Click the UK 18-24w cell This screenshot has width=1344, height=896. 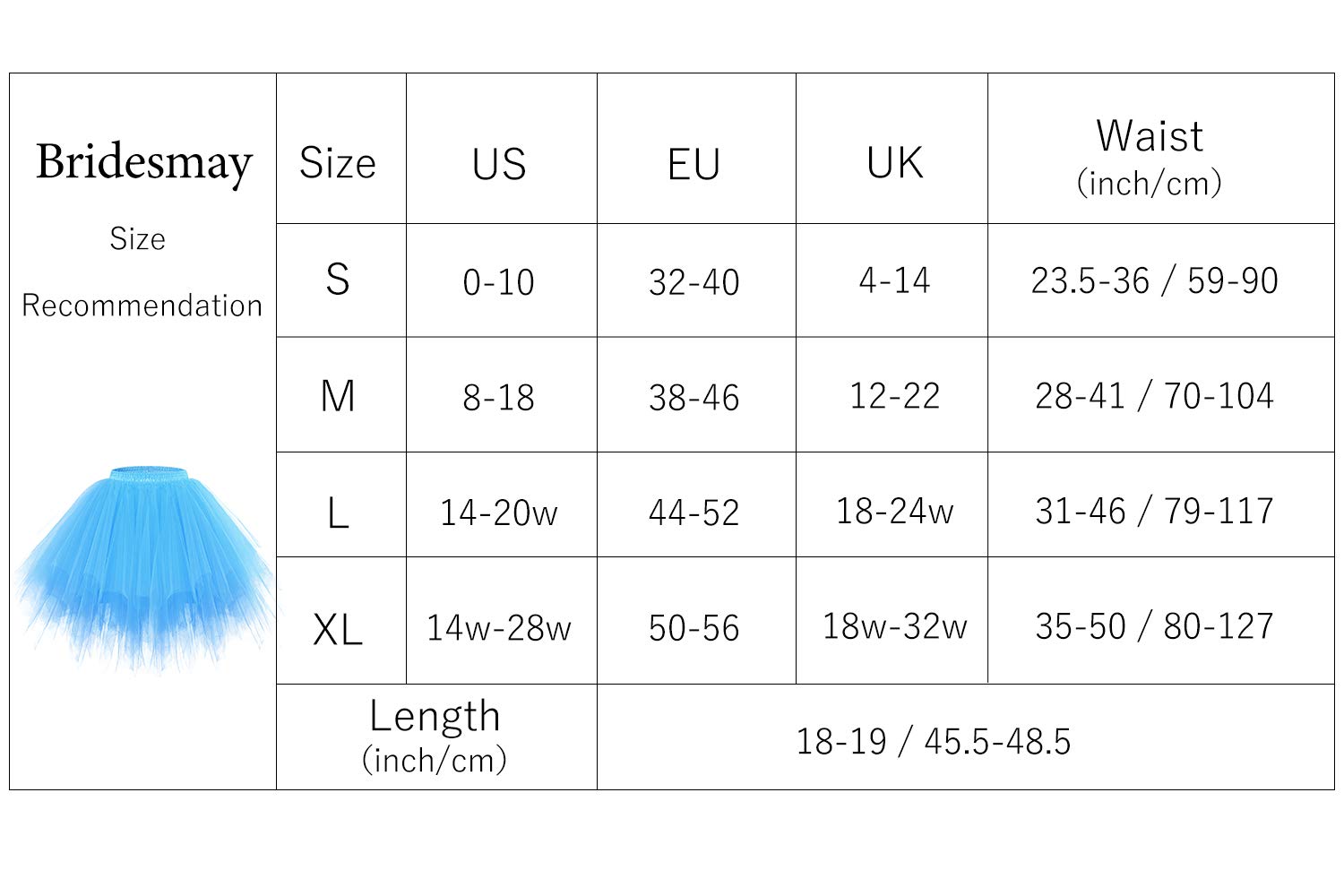(894, 511)
